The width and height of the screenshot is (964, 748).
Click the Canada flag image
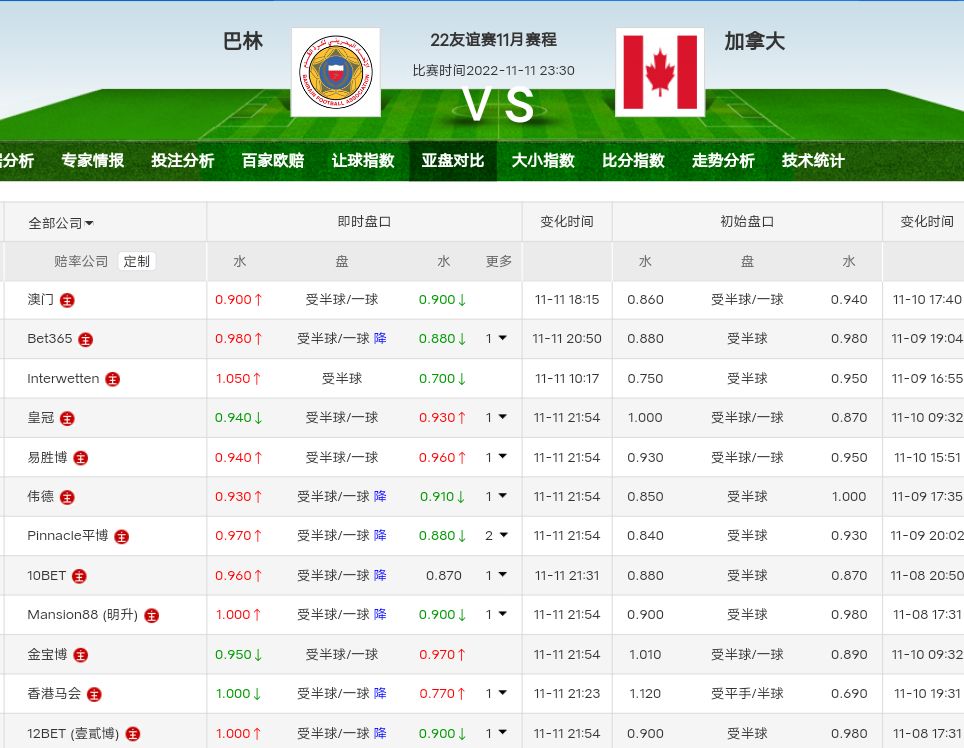pyautogui.click(x=660, y=72)
